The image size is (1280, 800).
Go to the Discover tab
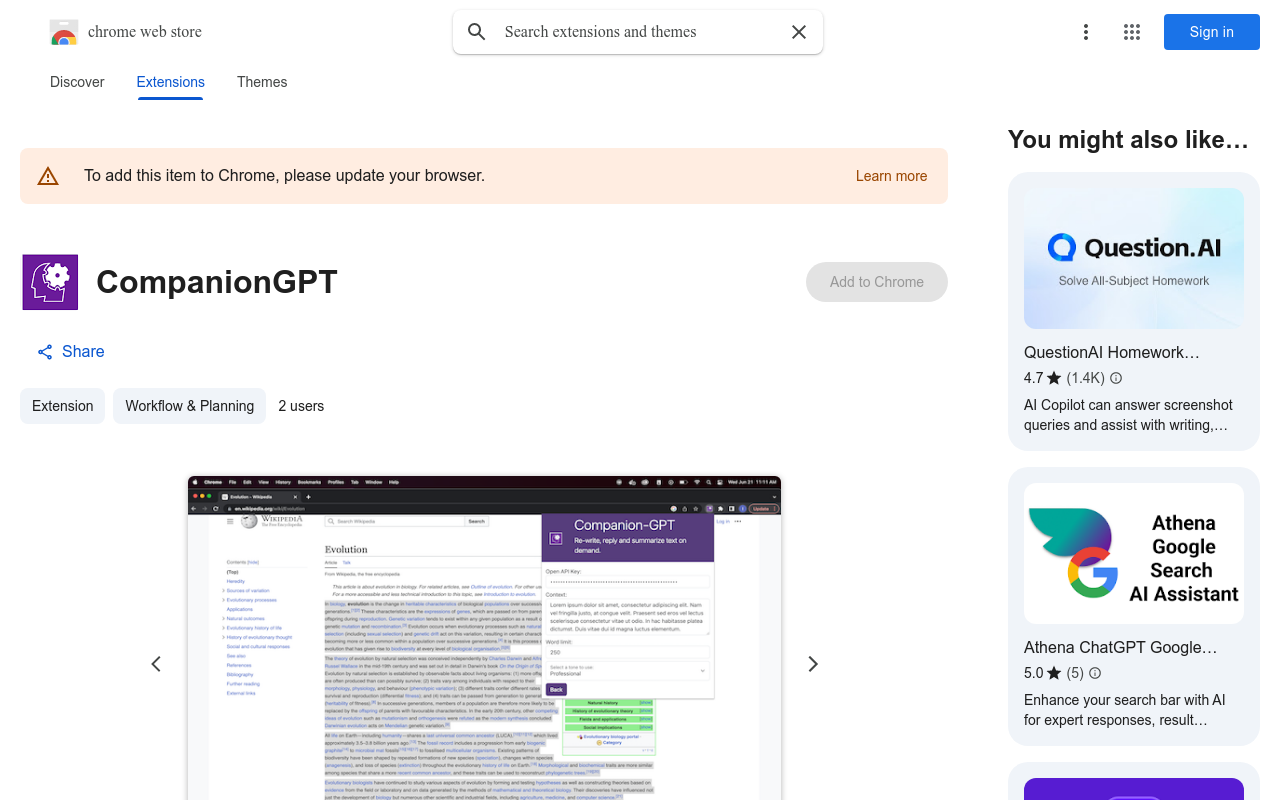77,82
